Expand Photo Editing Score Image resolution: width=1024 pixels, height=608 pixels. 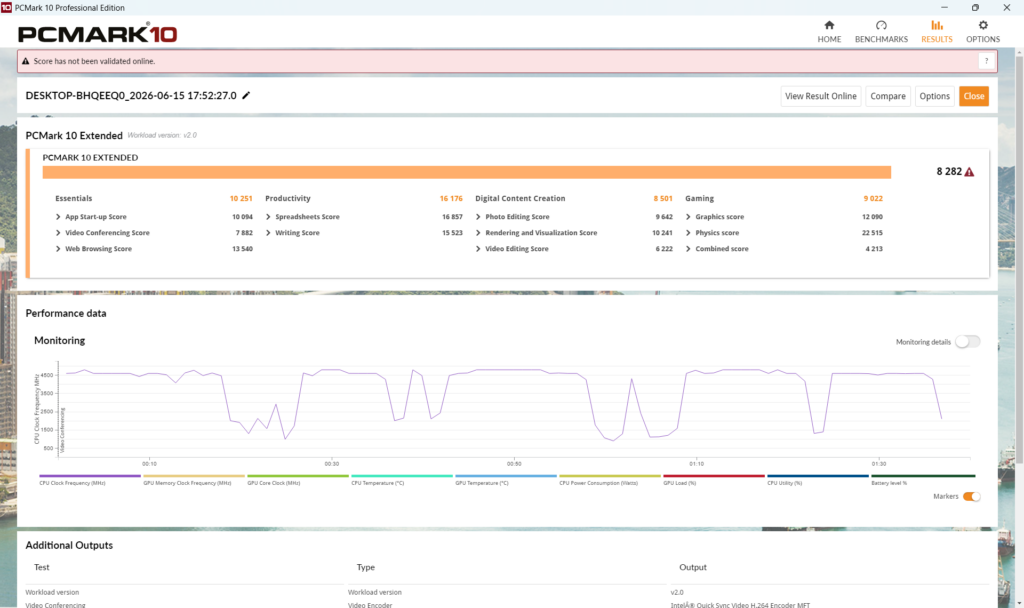coord(478,217)
